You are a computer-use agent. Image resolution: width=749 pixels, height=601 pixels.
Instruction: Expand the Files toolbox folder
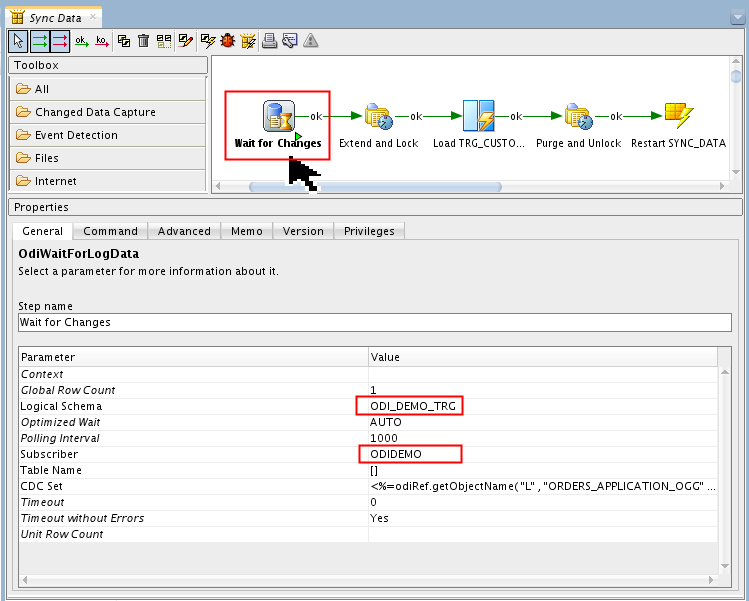[x=108, y=158]
